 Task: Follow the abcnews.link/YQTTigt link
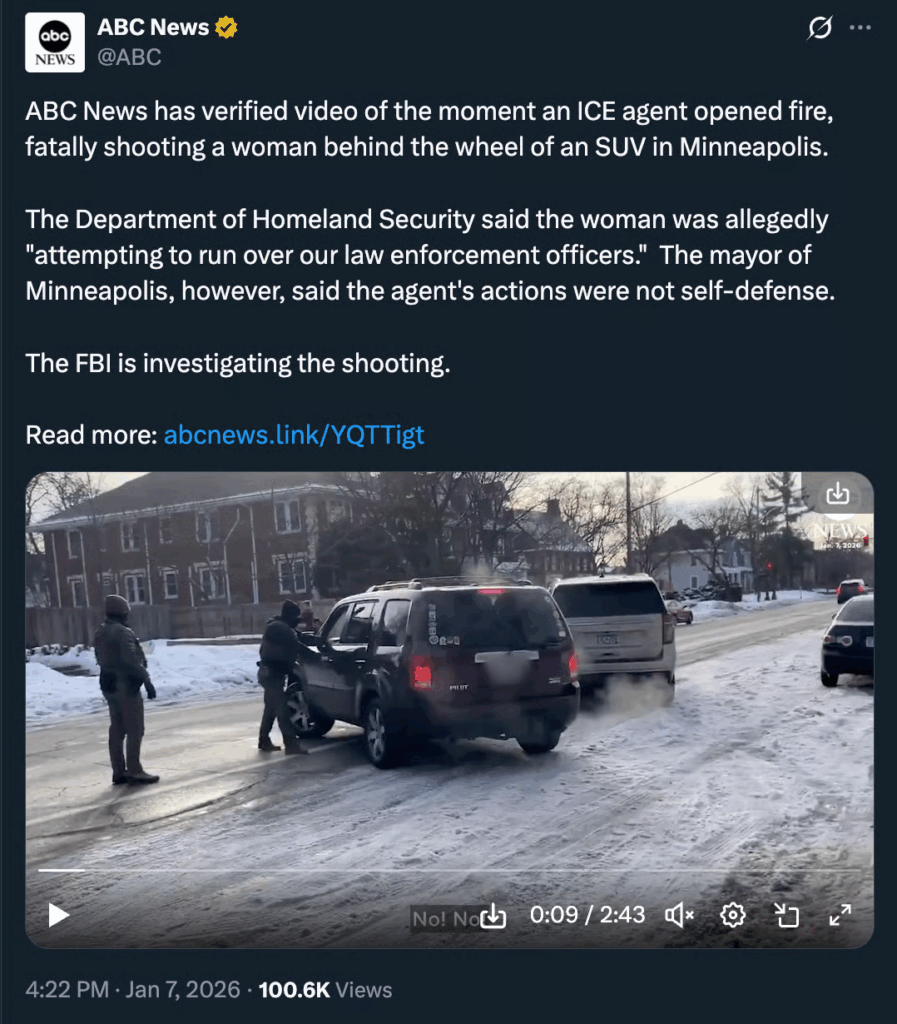pyautogui.click(x=294, y=435)
